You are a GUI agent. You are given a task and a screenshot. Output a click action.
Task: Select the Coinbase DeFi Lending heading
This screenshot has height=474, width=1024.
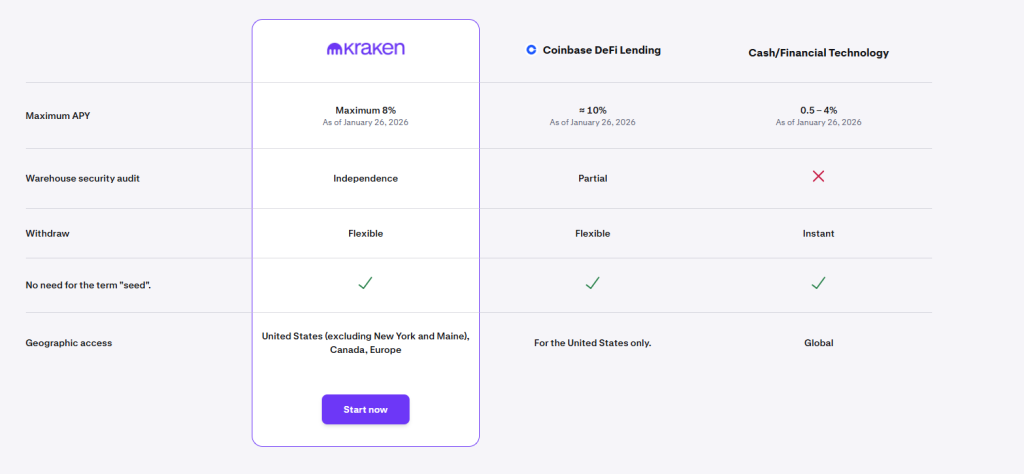(x=601, y=50)
